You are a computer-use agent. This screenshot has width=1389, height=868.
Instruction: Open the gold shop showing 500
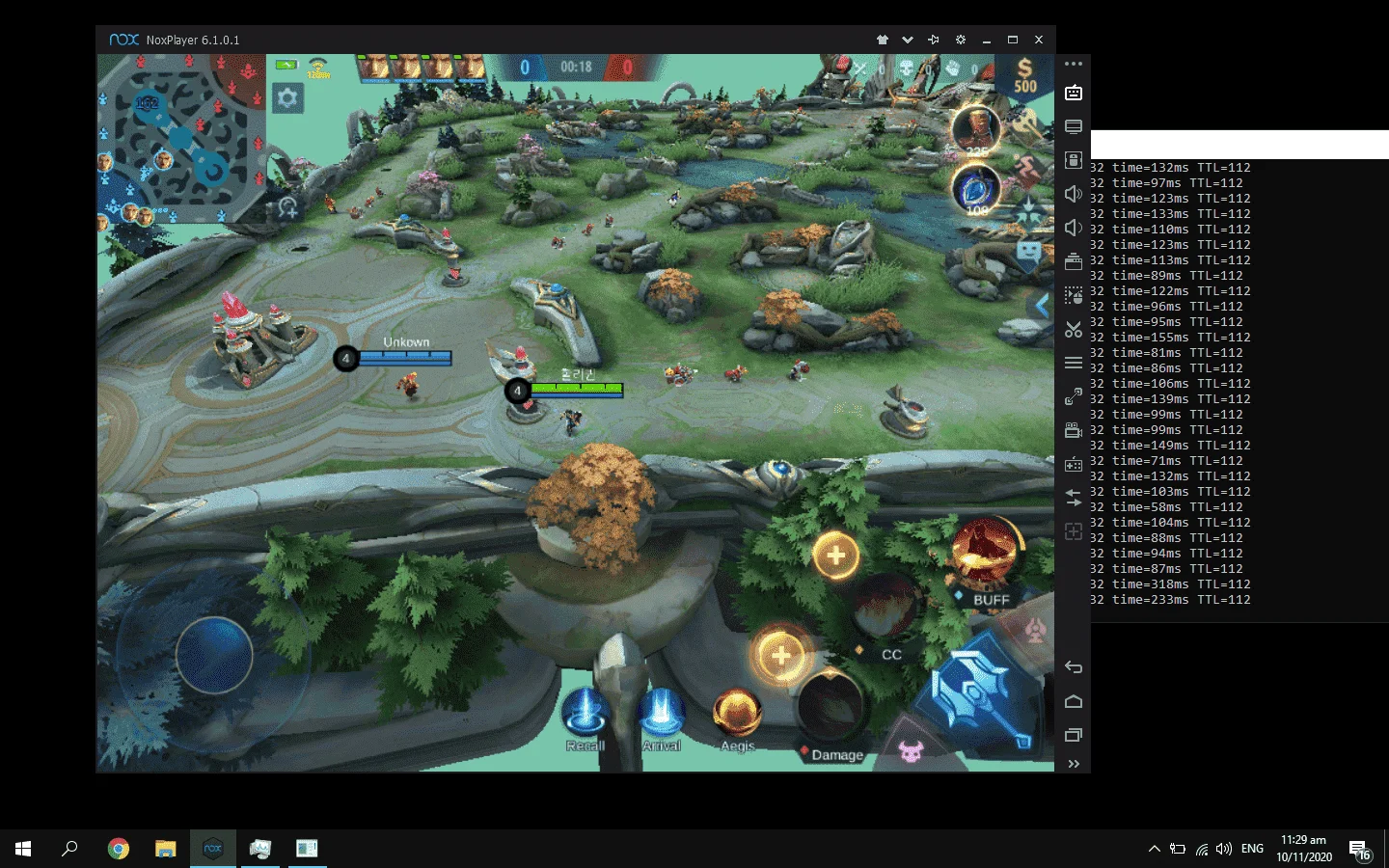click(1024, 75)
